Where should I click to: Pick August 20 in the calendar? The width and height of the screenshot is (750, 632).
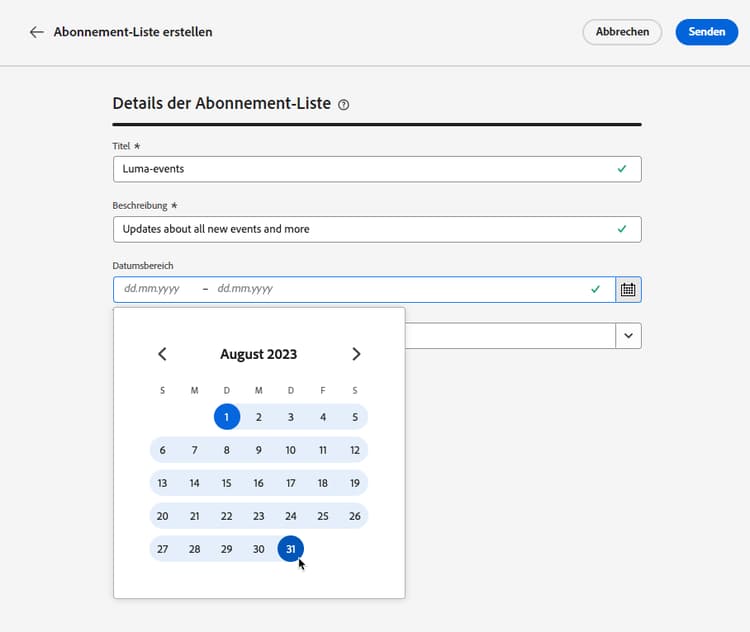pyautogui.click(x=163, y=516)
